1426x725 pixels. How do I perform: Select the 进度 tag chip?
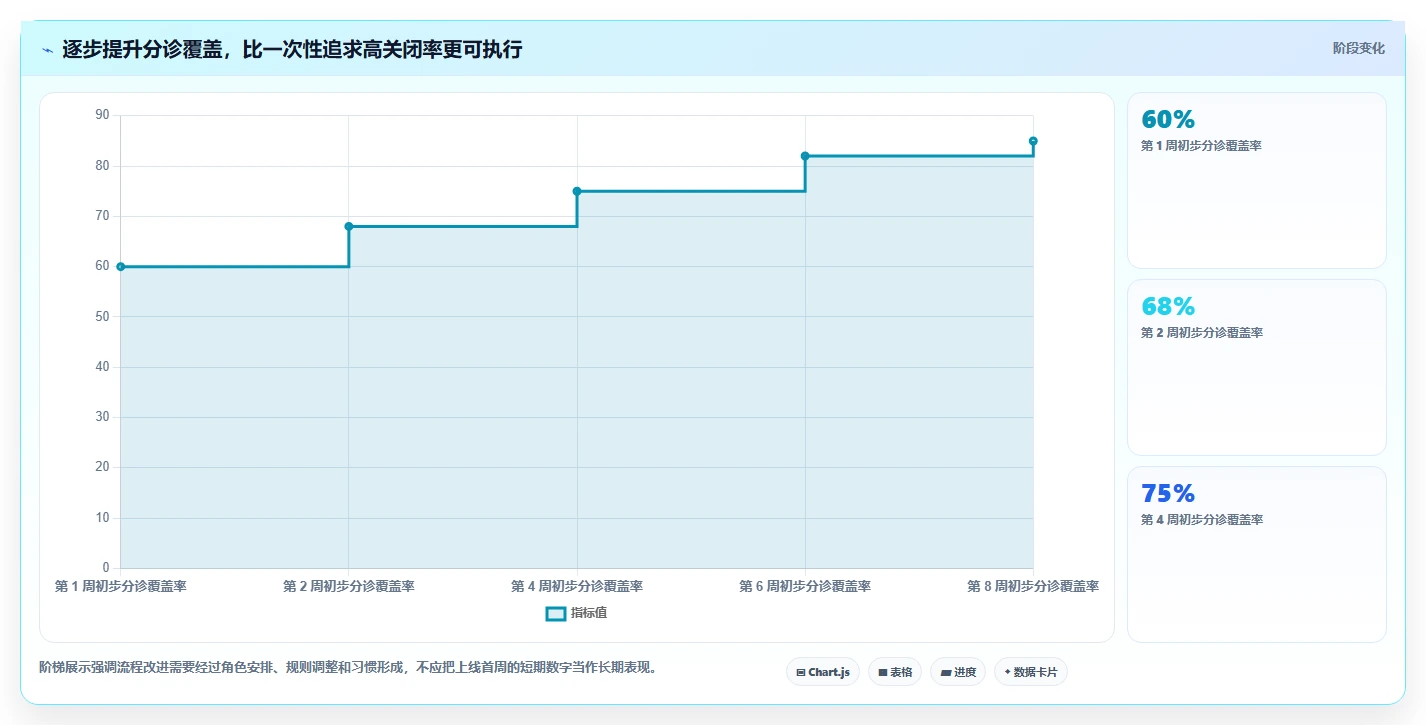[958, 672]
